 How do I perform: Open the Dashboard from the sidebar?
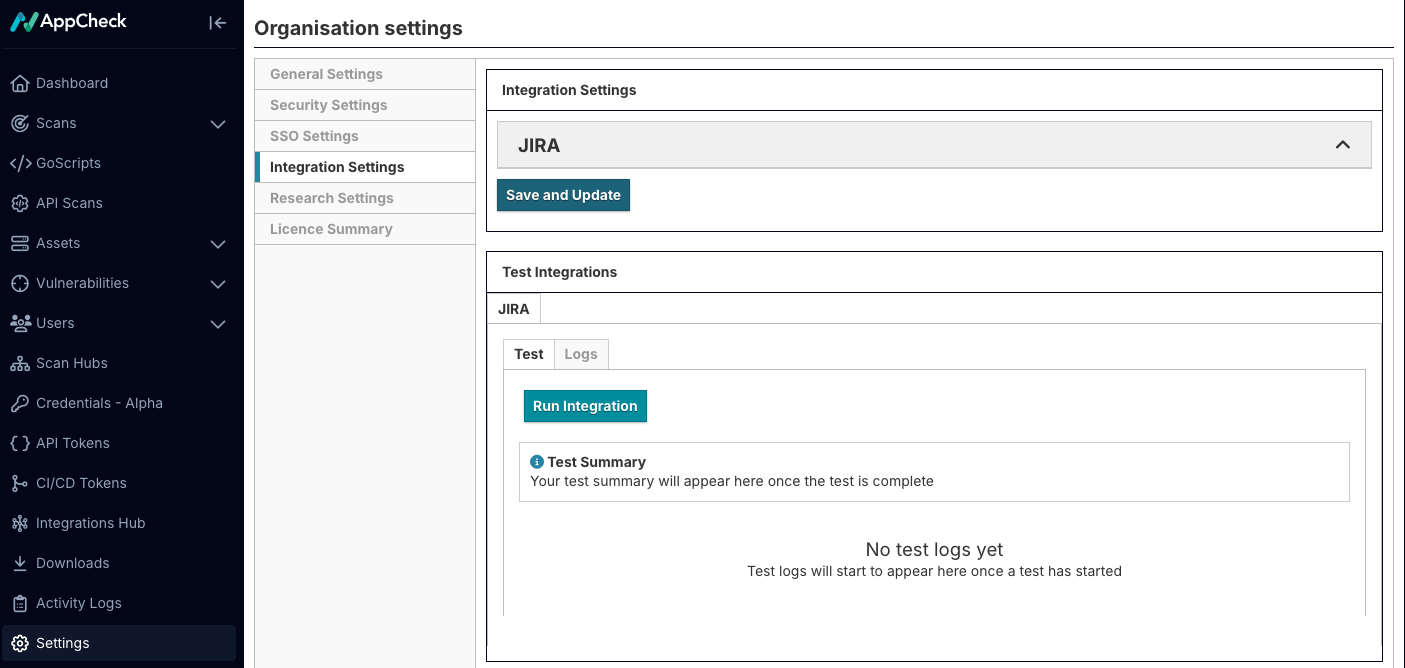[70, 83]
